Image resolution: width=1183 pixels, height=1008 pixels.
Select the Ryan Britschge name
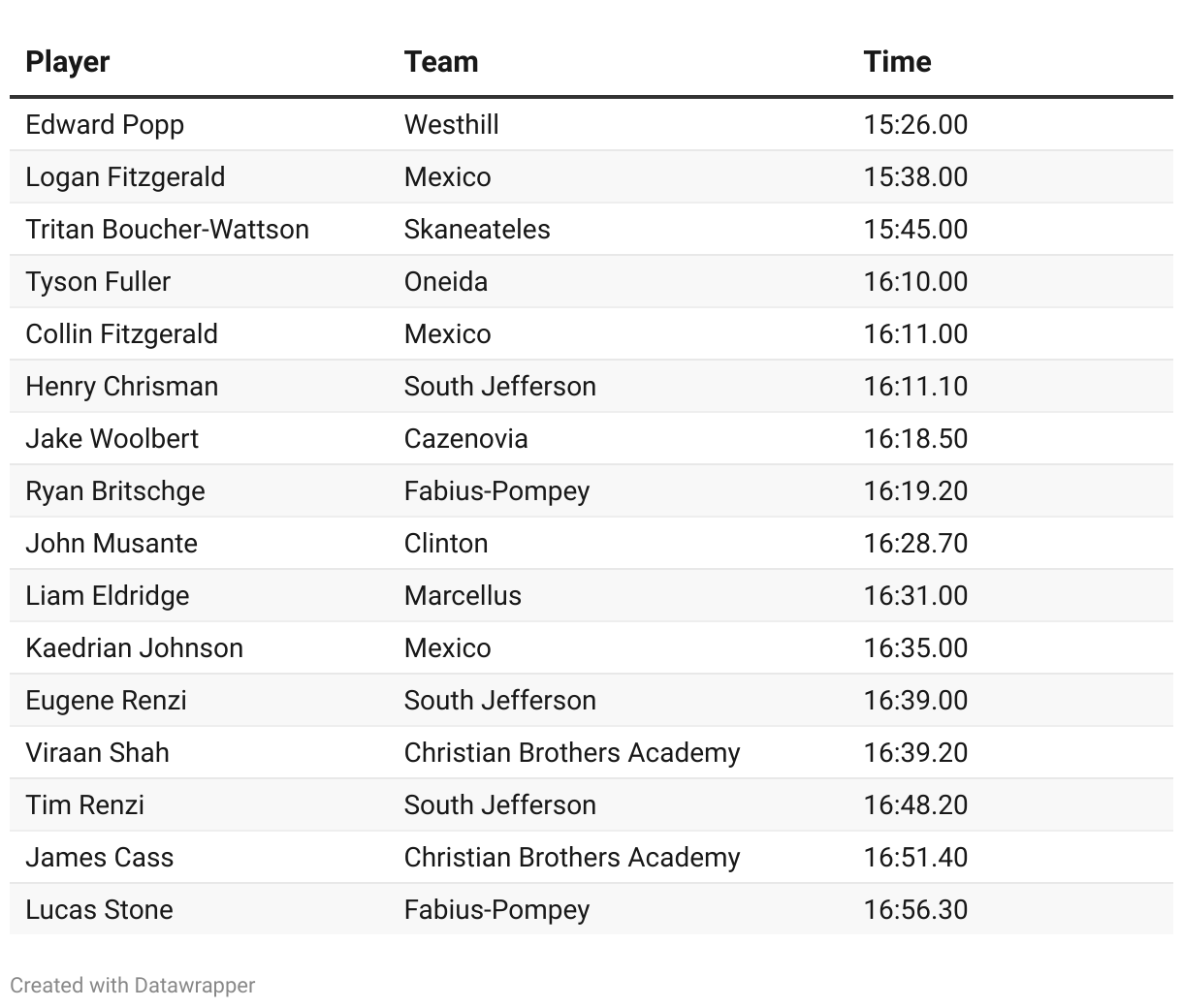point(115,491)
